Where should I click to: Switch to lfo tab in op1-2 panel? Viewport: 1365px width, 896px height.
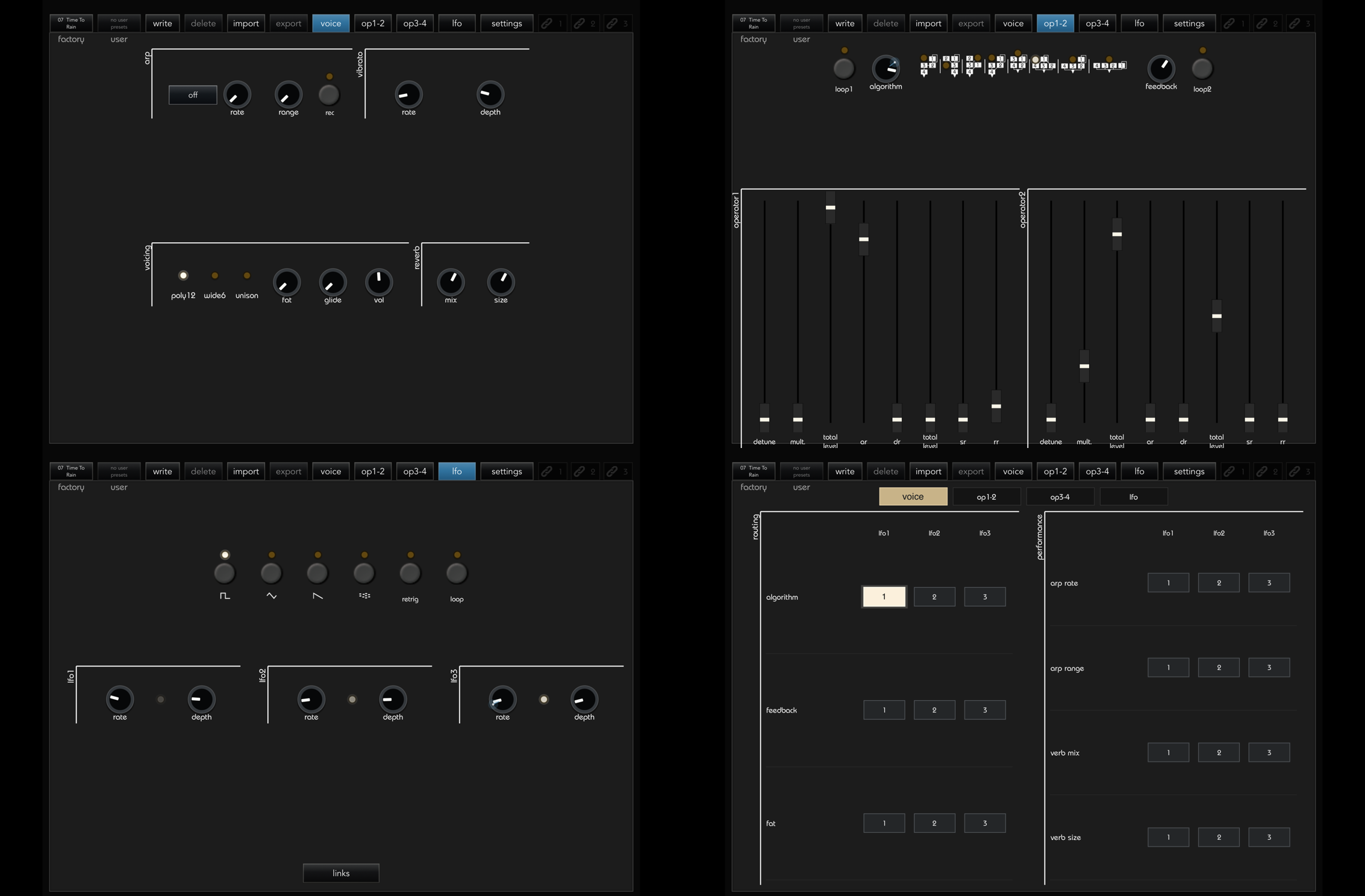tap(1139, 23)
